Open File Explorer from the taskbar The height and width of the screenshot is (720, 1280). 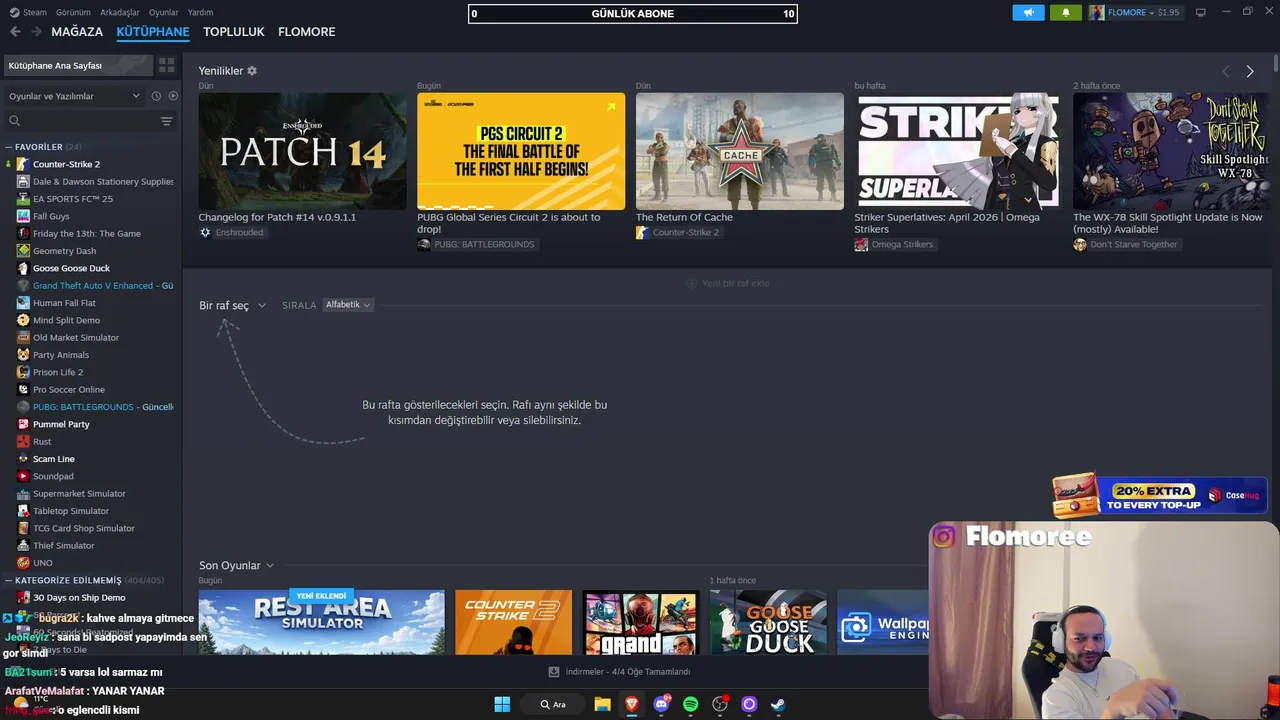[602, 704]
